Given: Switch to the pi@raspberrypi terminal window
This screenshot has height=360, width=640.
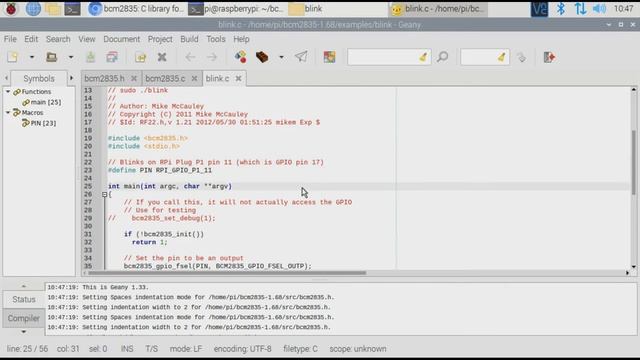Looking at the screenshot, I should point(236,9).
